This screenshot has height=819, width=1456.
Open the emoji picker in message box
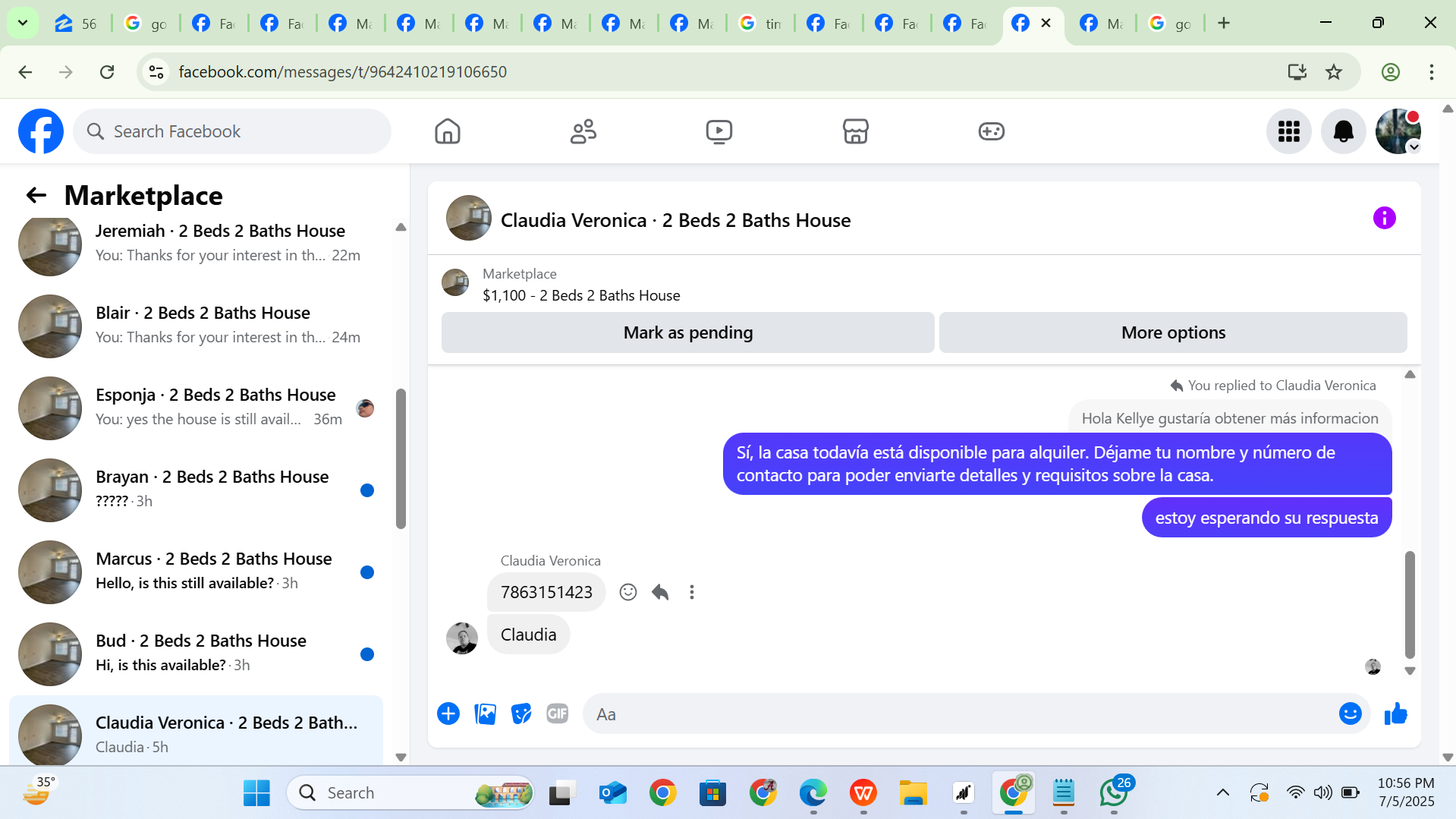(1350, 714)
